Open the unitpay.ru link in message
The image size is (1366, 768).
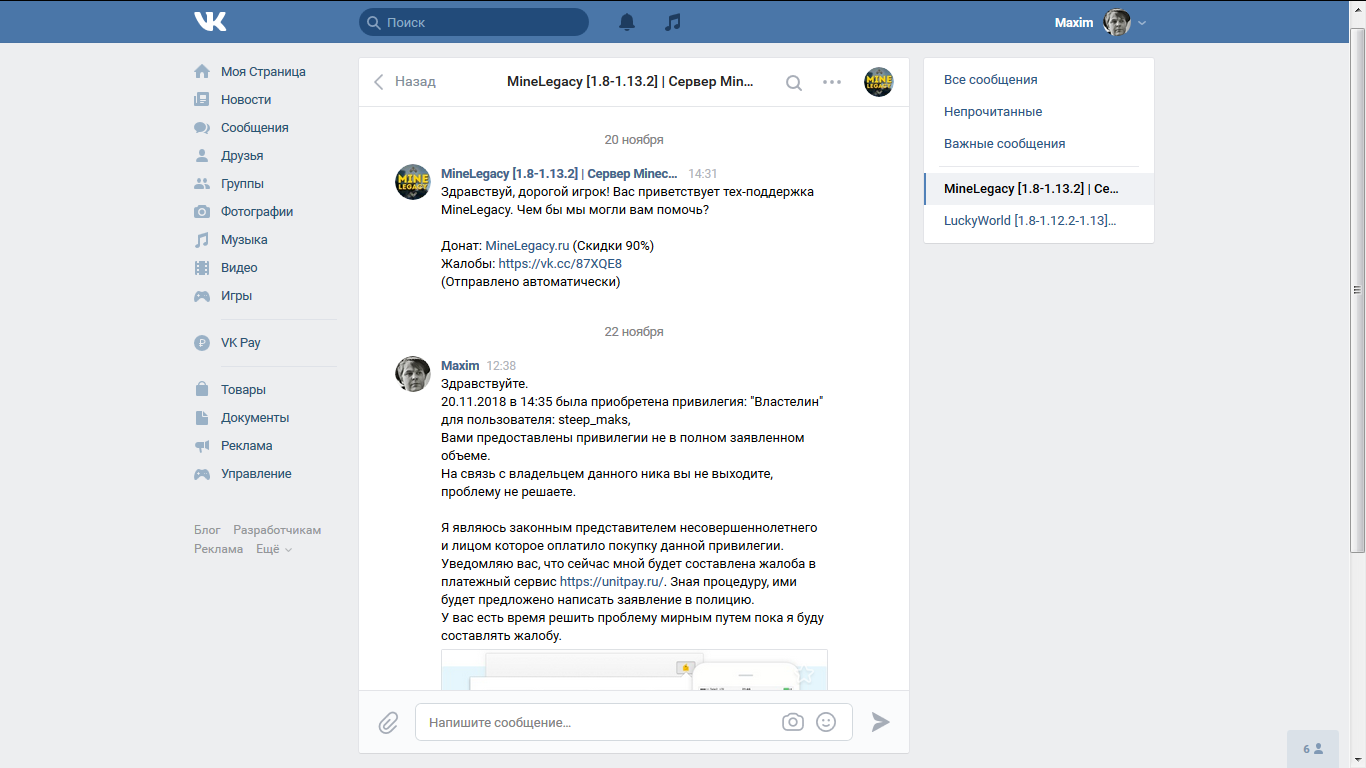pyautogui.click(x=612, y=582)
